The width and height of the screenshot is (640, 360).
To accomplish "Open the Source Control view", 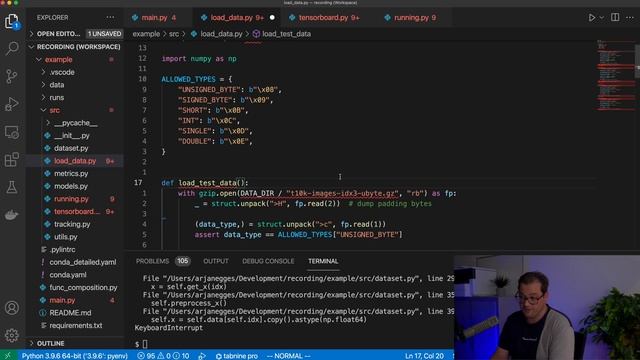I will point(12,76).
